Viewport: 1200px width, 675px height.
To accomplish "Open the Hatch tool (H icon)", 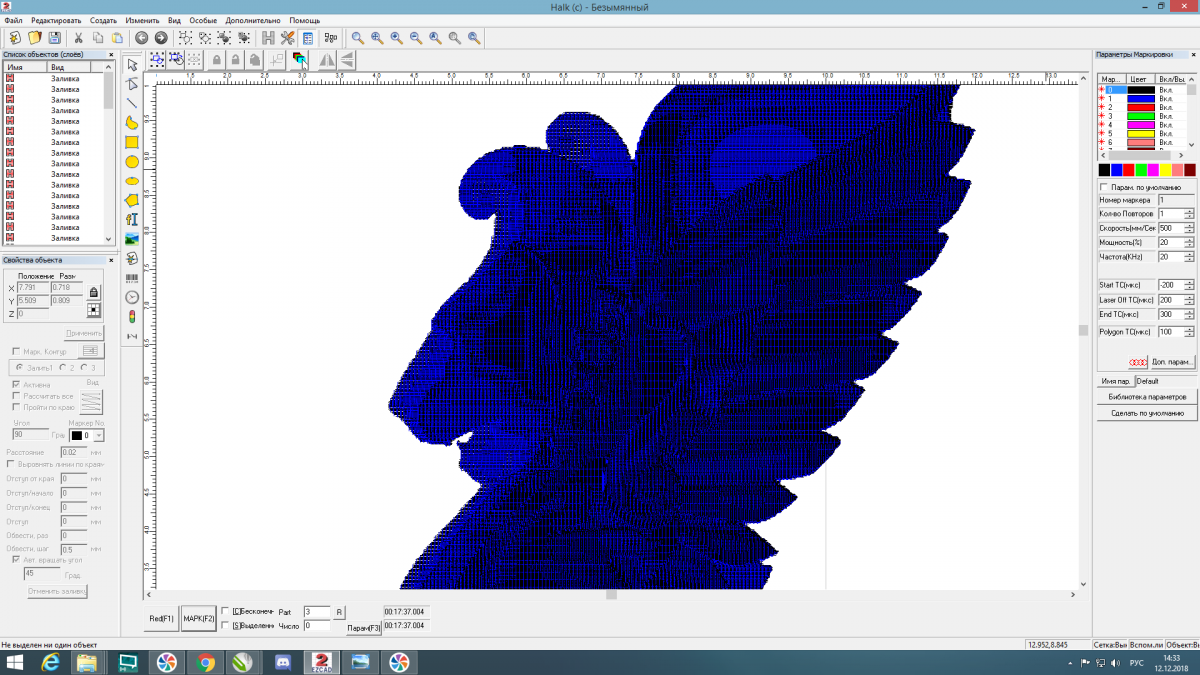I will [x=268, y=38].
